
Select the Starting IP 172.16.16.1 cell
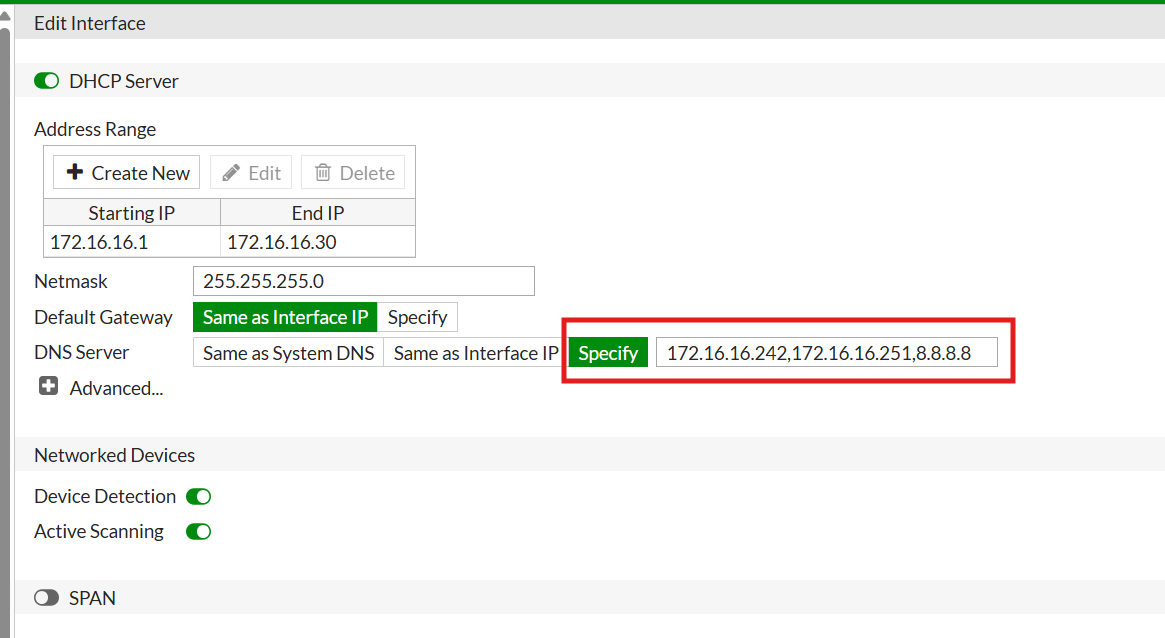(132, 242)
